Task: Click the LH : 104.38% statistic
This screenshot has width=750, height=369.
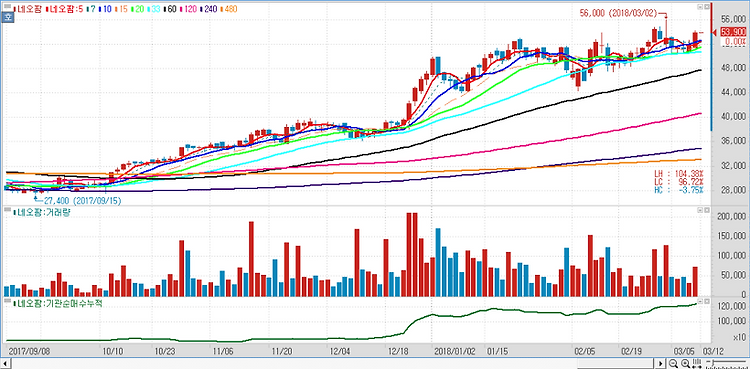Action: pyautogui.click(x=679, y=173)
